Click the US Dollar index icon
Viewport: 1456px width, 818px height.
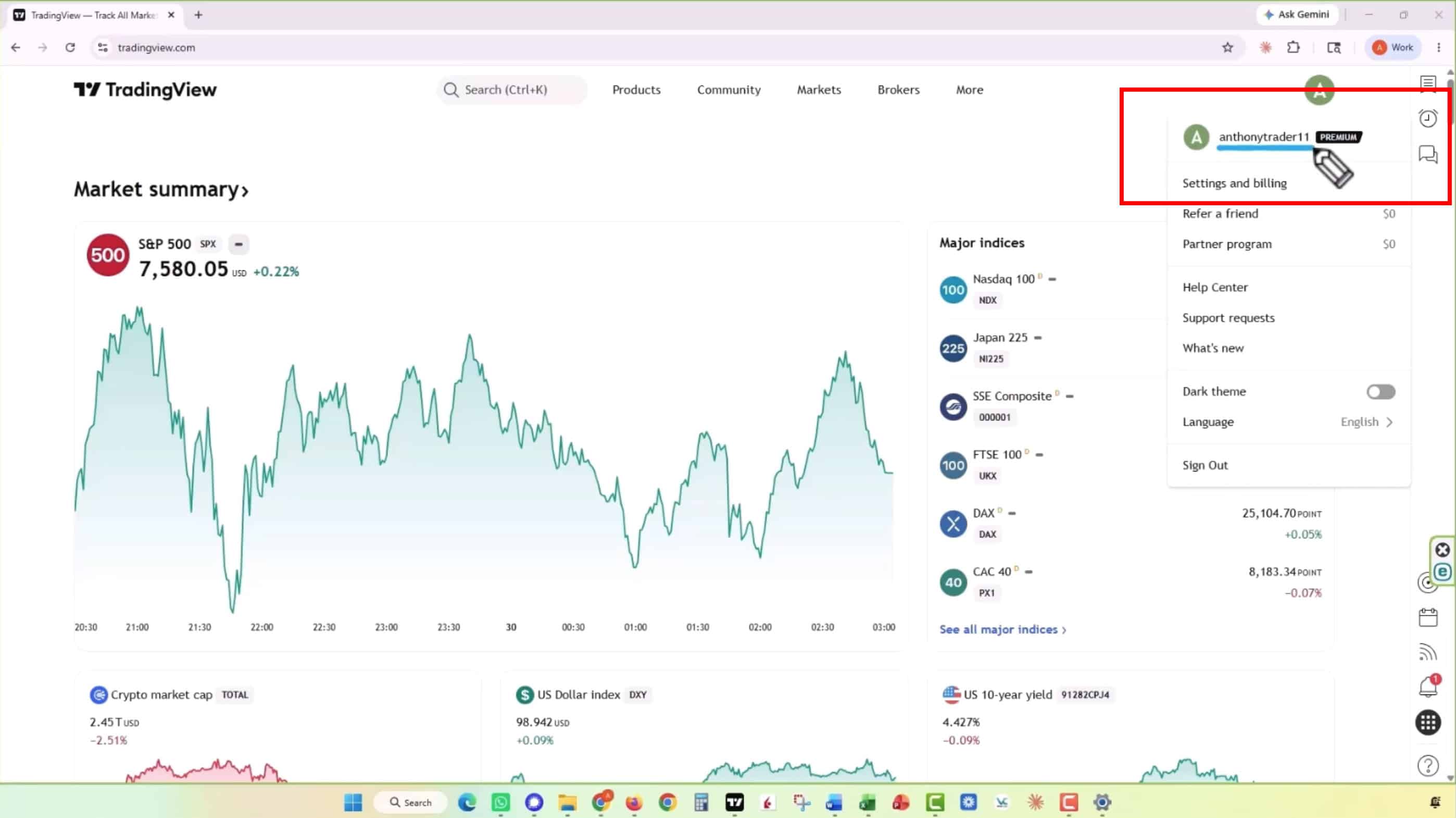[524, 695]
